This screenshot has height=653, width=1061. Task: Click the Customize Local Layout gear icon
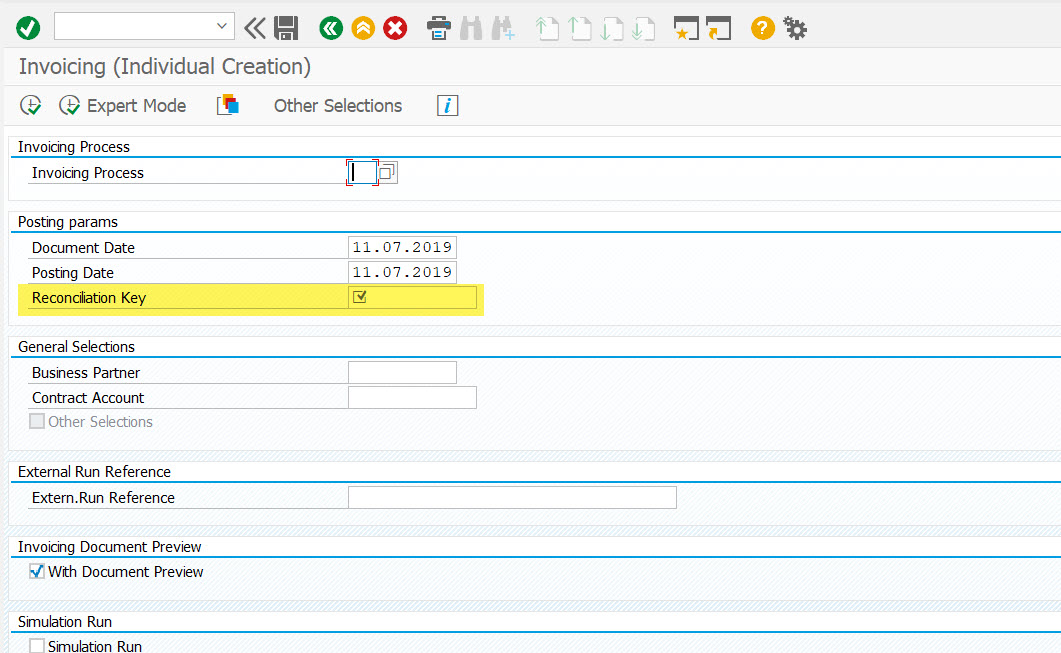pos(795,28)
